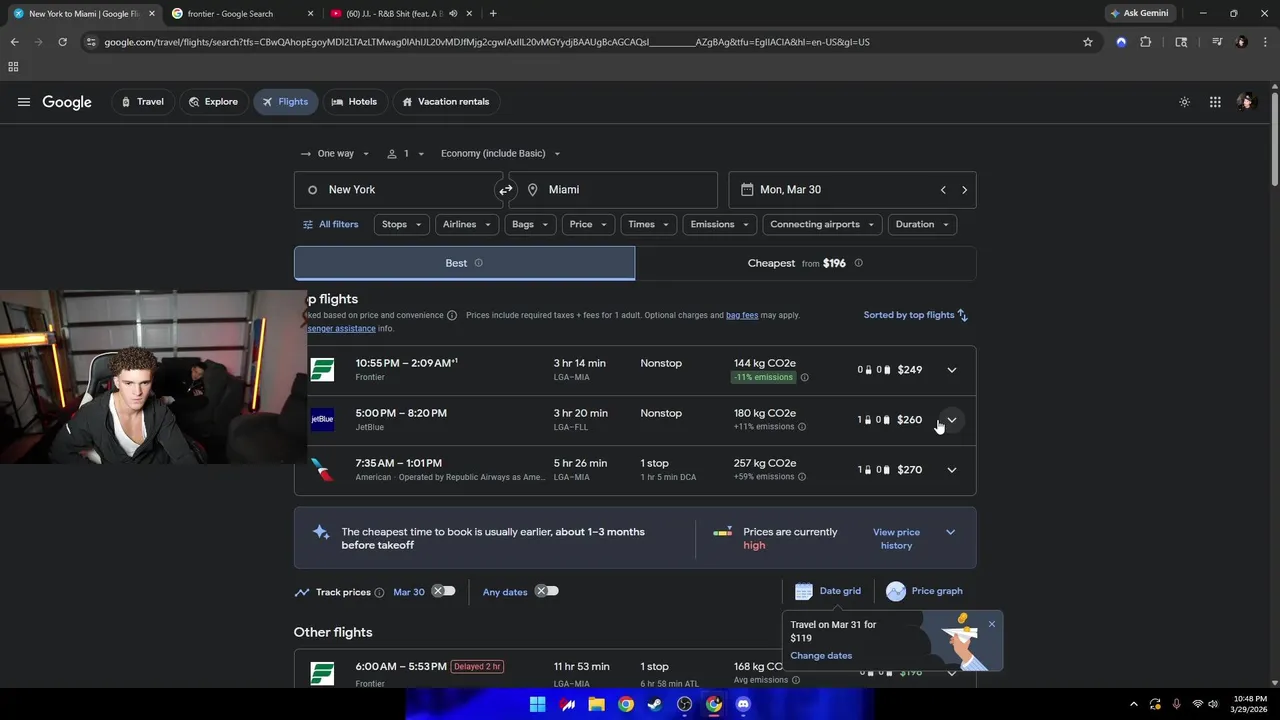Open media controls icon in toolbar
The height and width of the screenshot is (720, 1280).
coord(1217,42)
